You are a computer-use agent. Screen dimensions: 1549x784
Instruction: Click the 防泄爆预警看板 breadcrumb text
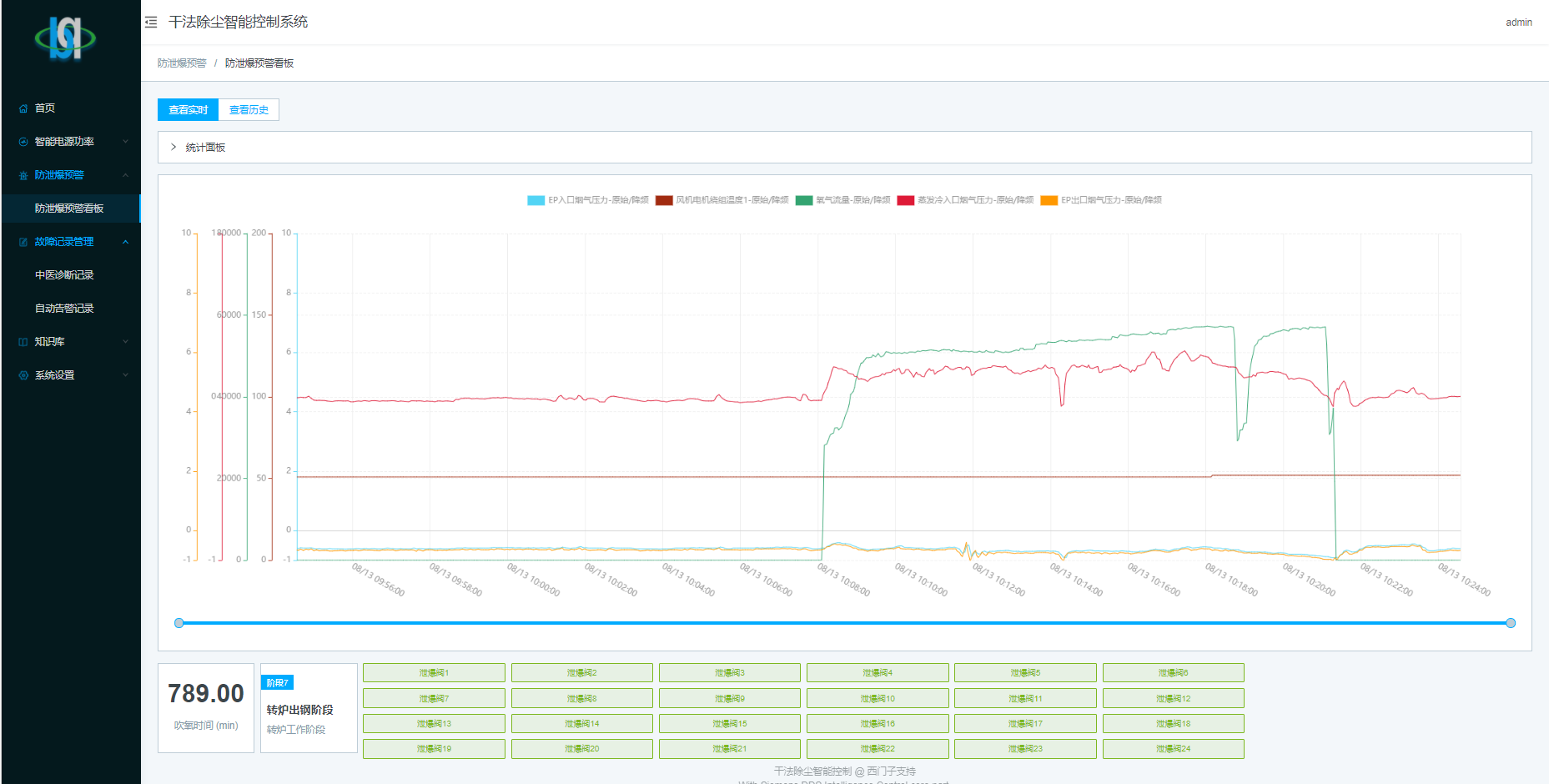259,63
